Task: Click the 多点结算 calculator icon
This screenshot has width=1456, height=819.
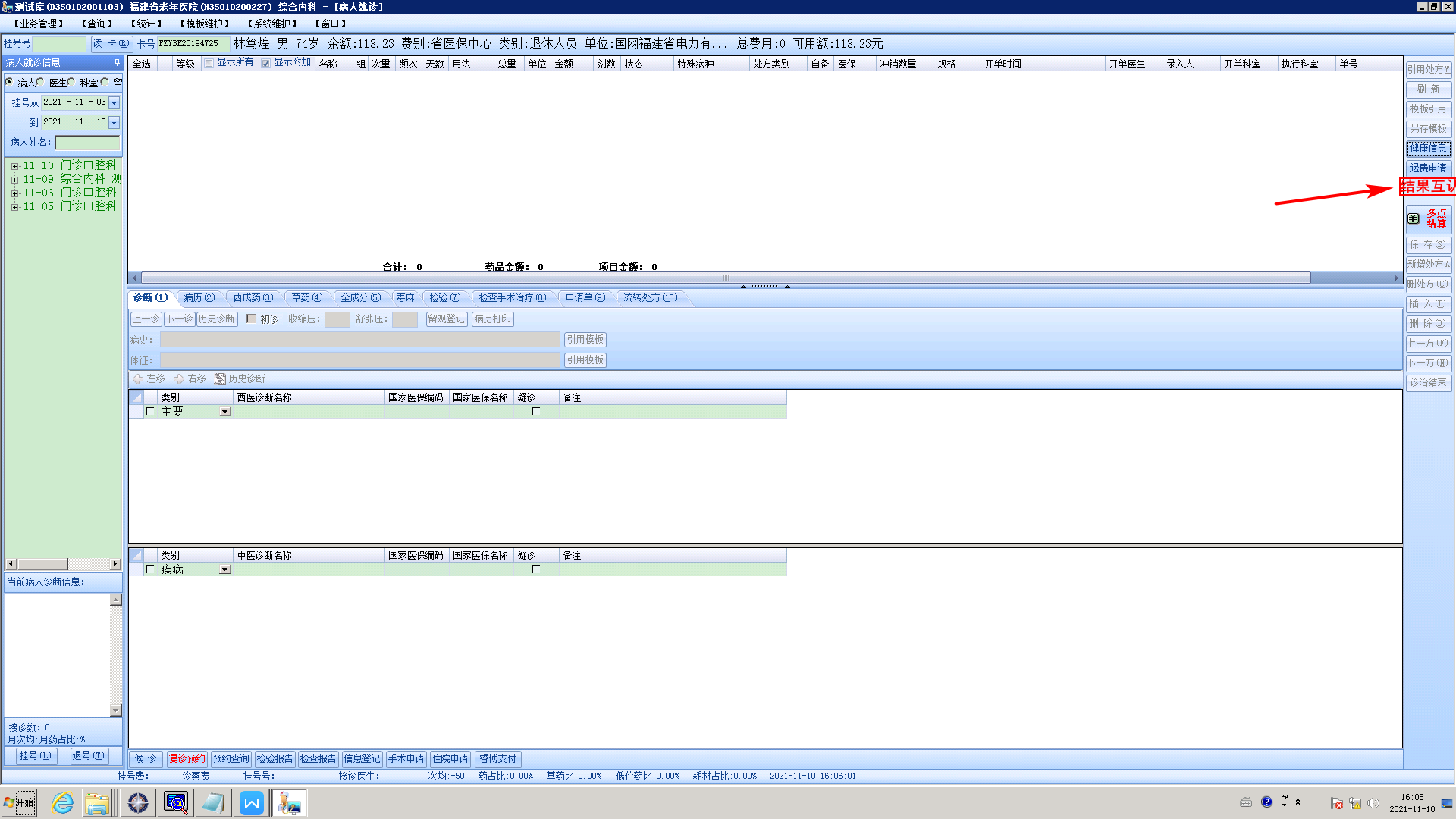Action: [x=1414, y=218]
